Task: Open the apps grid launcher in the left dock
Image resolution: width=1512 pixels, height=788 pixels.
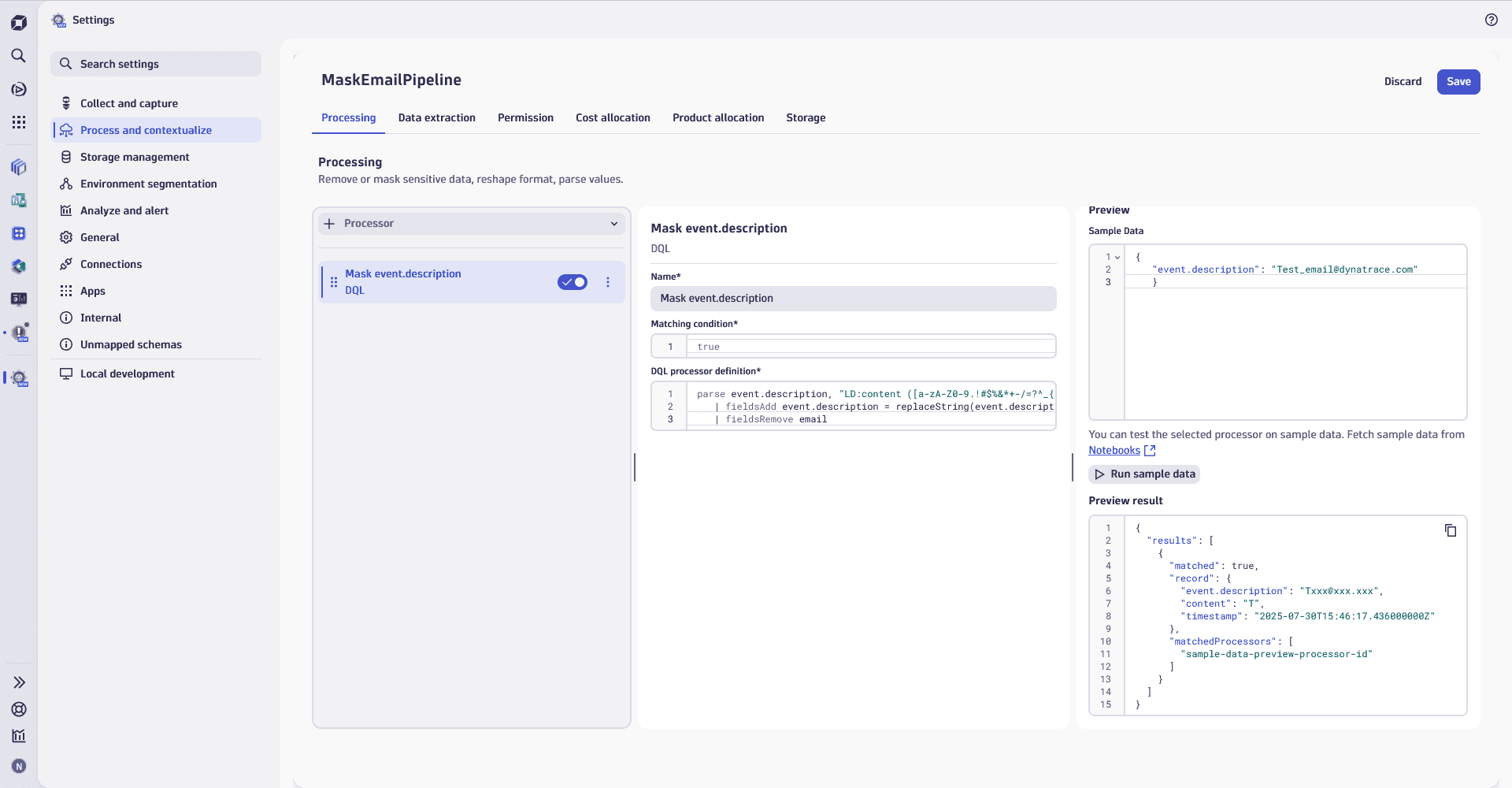Action: click(19, 122)
